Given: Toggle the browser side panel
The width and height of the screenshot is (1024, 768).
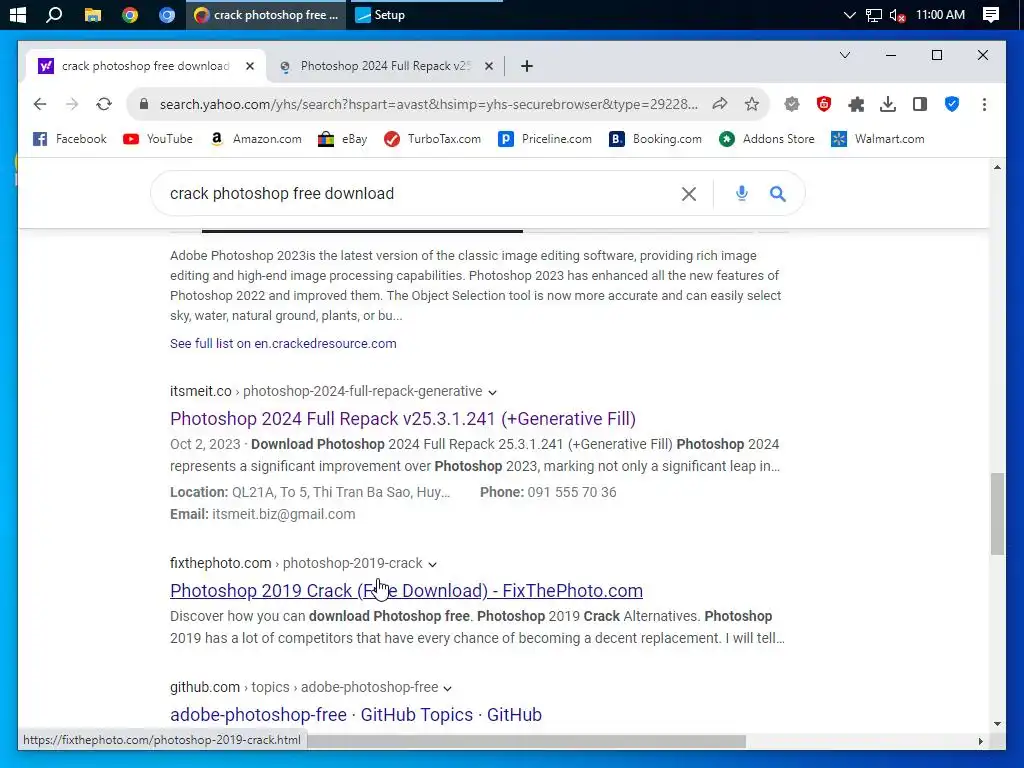Looking at the screenshot, I should (x=920, y=104).
